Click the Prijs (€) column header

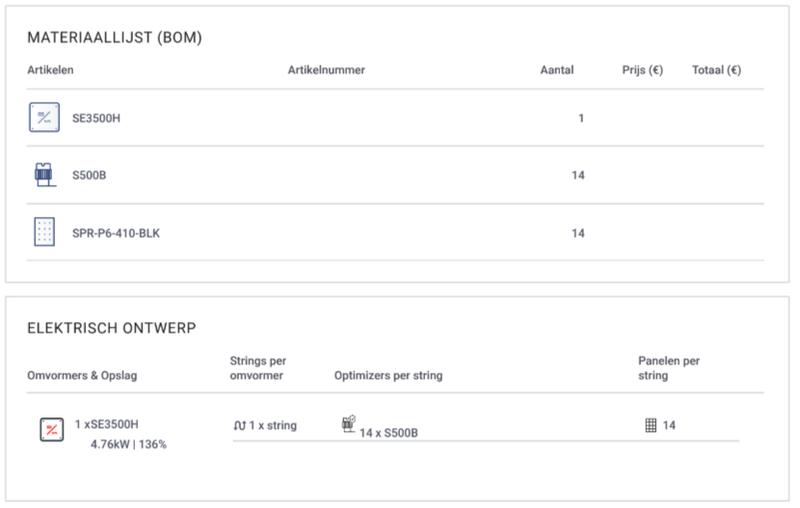tap(642, 70)
